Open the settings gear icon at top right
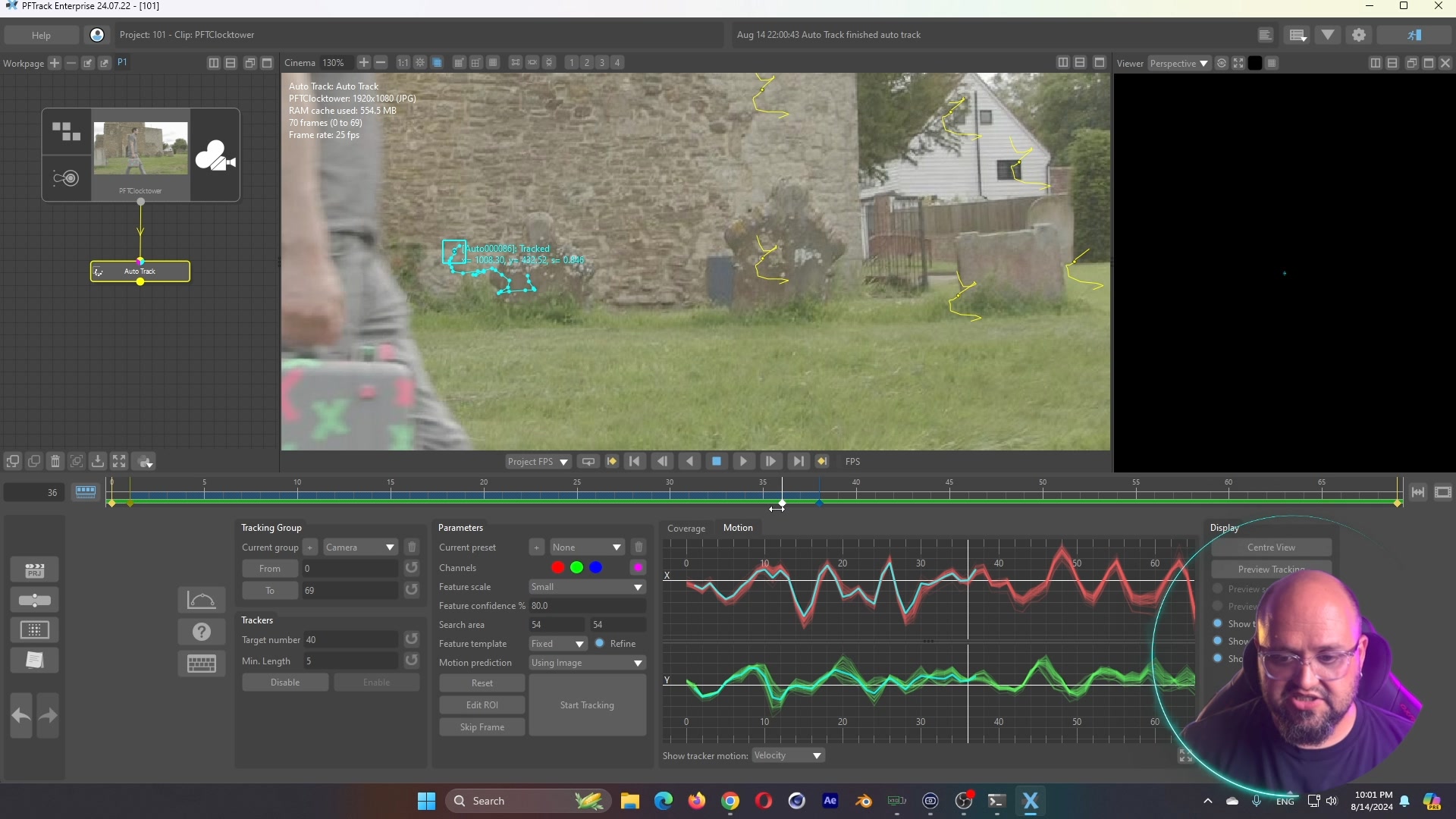The height and width of the screenshot is (819, 1456). point(1359,35)
